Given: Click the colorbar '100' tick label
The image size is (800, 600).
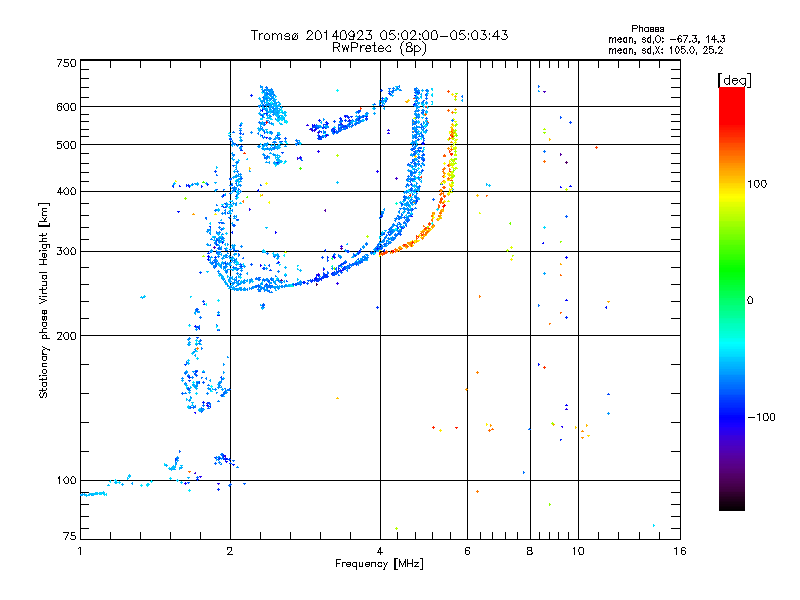Looking at the screenshot, I should 757,184.
